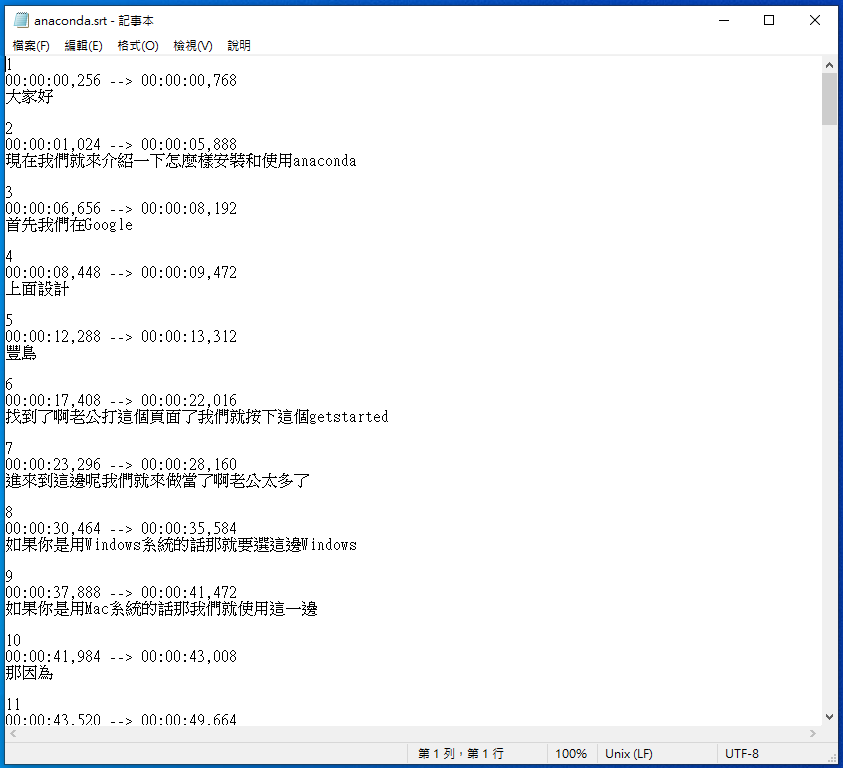Click vertical scrollbar down arrow

point(829,717)
